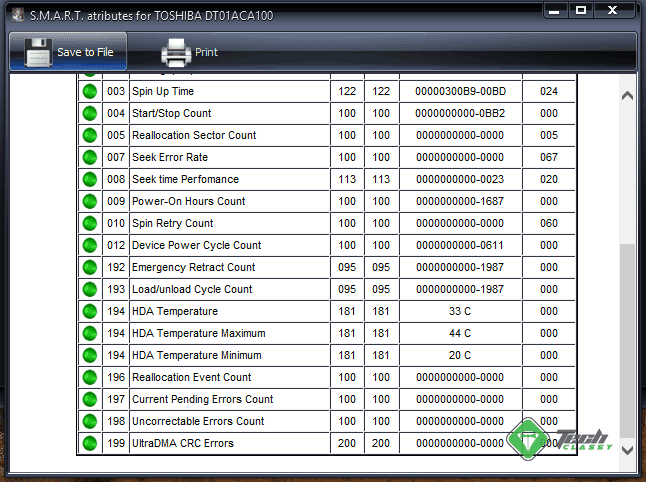Click green status icon for Current Pending Errors Count
Viewport: 646px width, 482px height.
pyautogui.click(x=90, y=399)
